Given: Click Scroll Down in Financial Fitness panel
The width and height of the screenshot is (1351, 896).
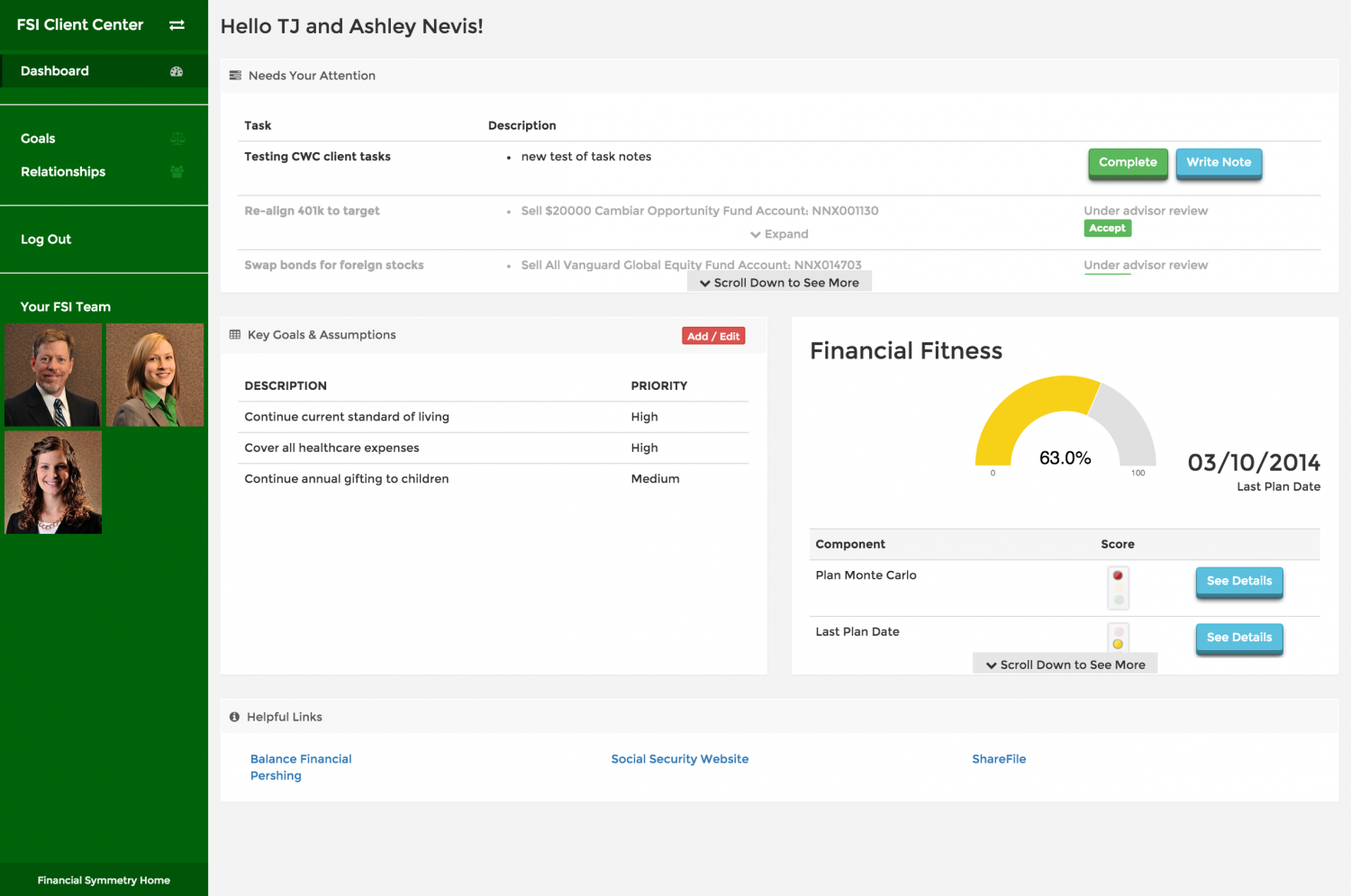Looking at the screenshot, I should click(1065, 665).
